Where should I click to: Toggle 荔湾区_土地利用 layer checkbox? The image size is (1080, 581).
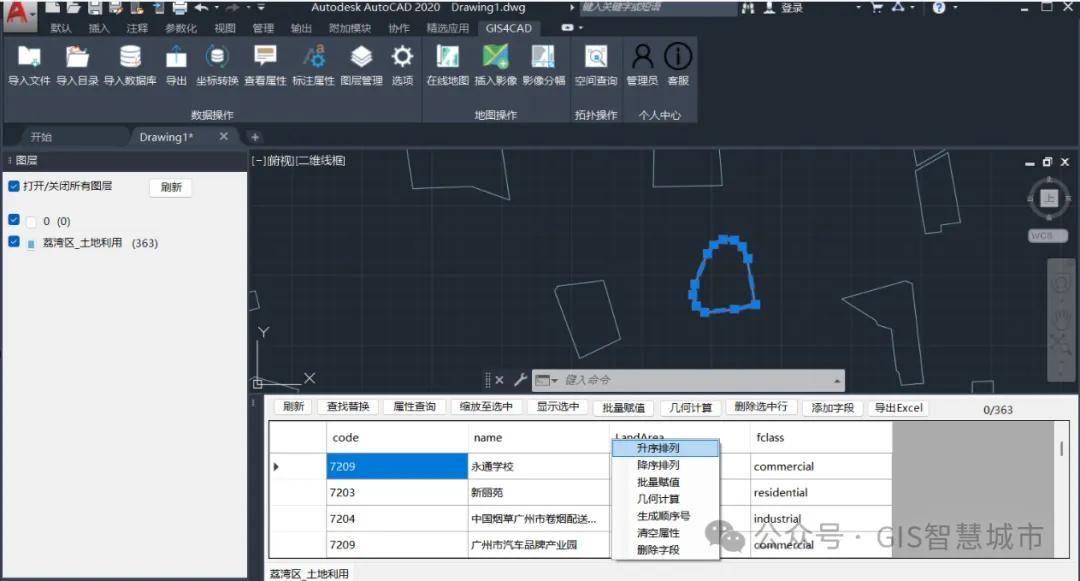coord(14,242)
